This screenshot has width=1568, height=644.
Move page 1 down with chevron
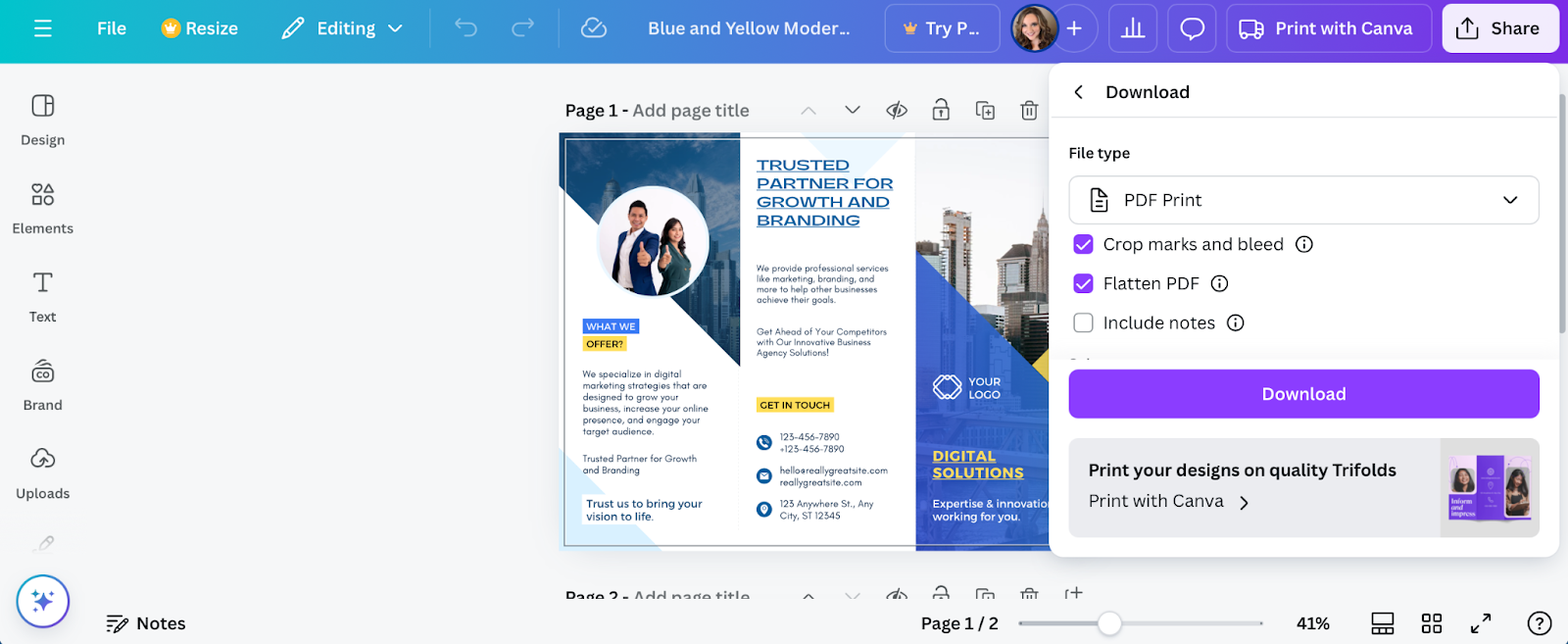[x=853, y=111]
